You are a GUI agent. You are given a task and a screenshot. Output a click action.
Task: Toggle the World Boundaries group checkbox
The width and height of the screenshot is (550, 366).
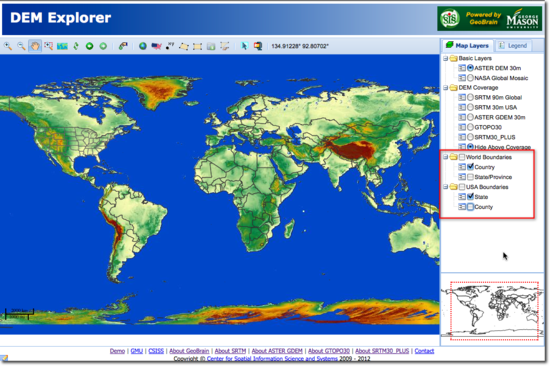pyautogui.click(x=462, y=157)
